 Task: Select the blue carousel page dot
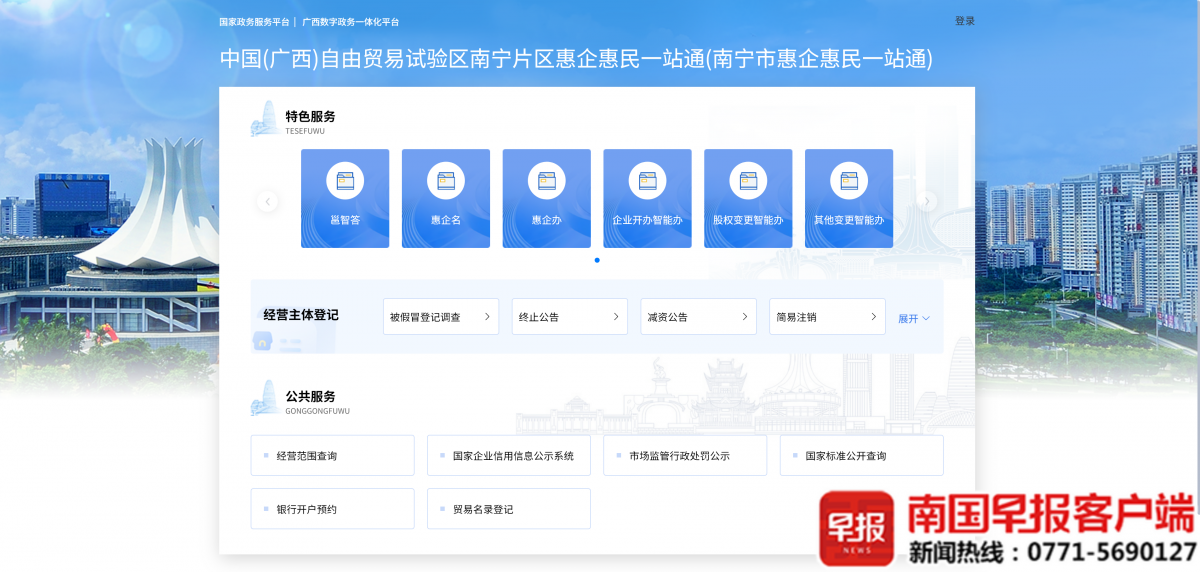597,260
